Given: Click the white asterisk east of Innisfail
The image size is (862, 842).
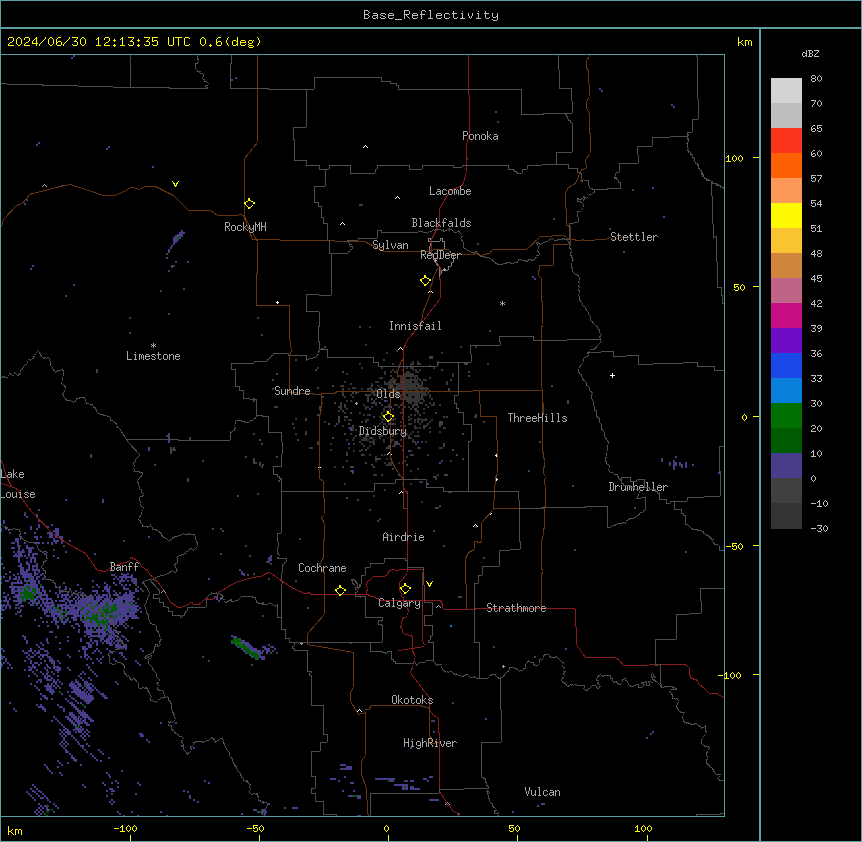Looking at the screenshot, I should point(502,303).
